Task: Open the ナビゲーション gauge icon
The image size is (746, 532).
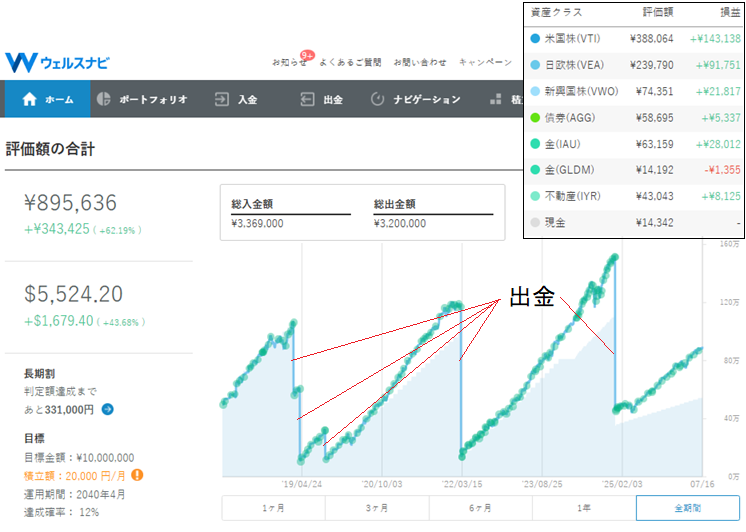Action: [377, 99]
